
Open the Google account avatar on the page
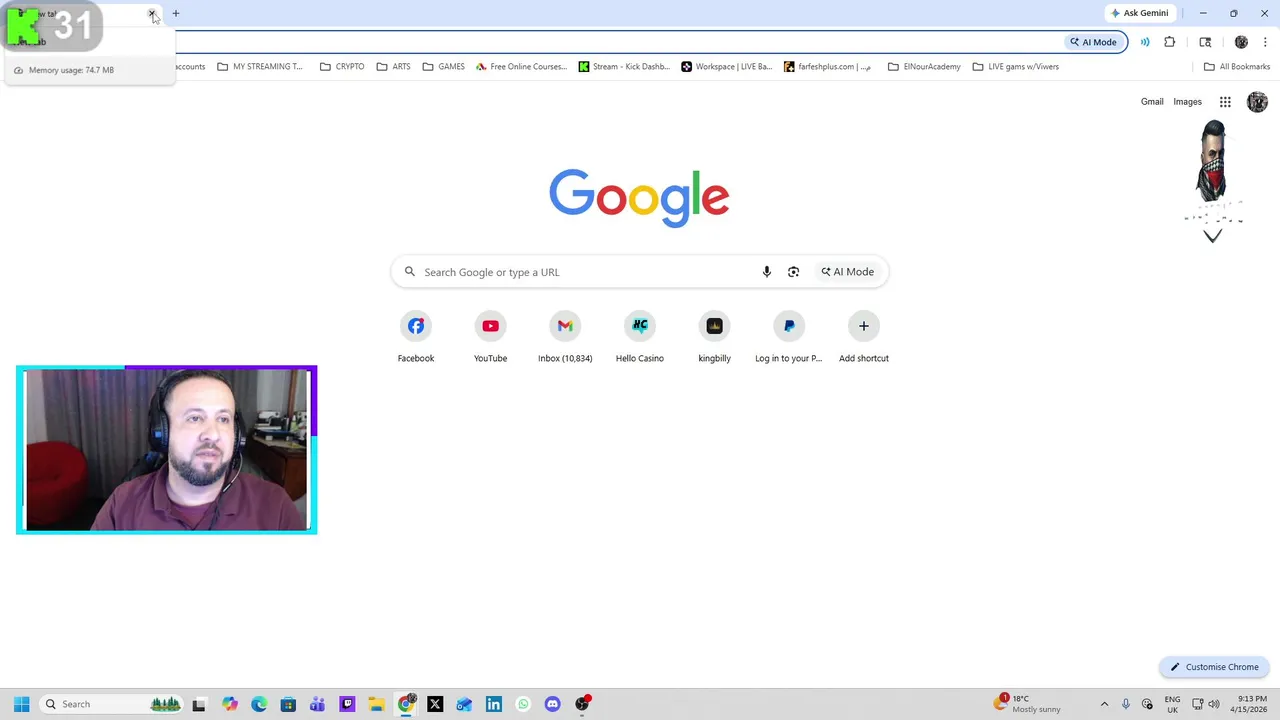coord(1257,102)
